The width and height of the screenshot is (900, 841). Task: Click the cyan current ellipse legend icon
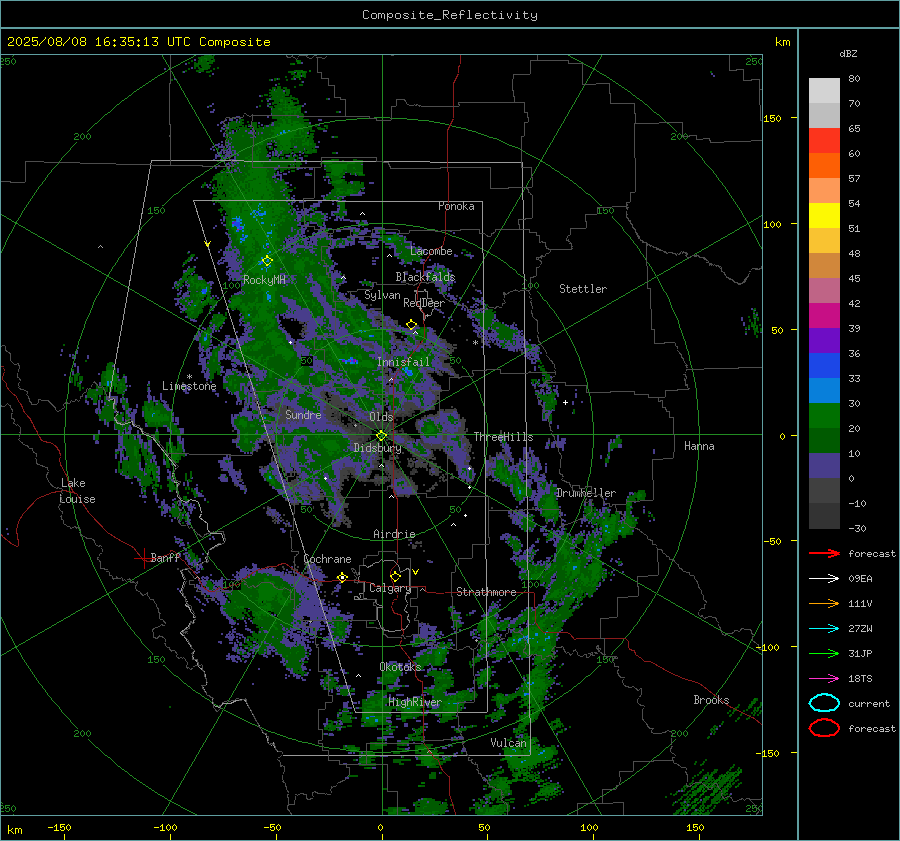(824, 703)
